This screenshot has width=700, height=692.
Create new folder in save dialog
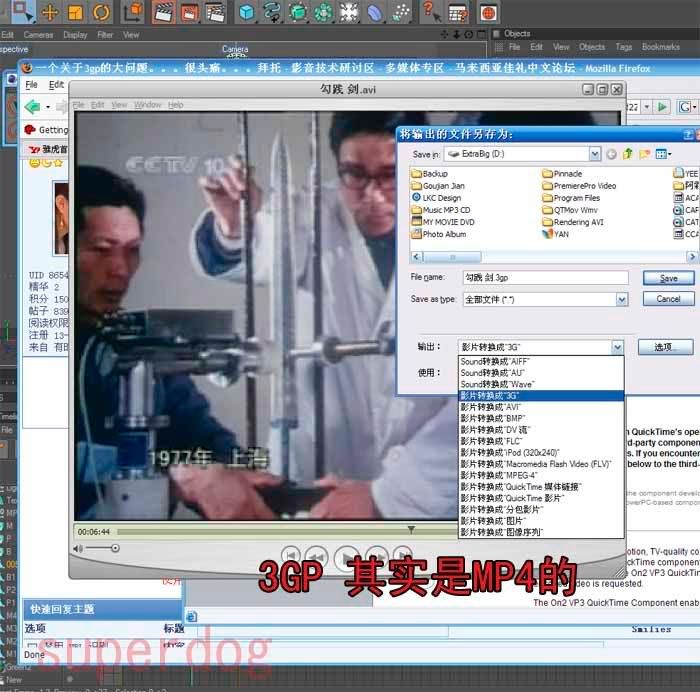point(645,154)
